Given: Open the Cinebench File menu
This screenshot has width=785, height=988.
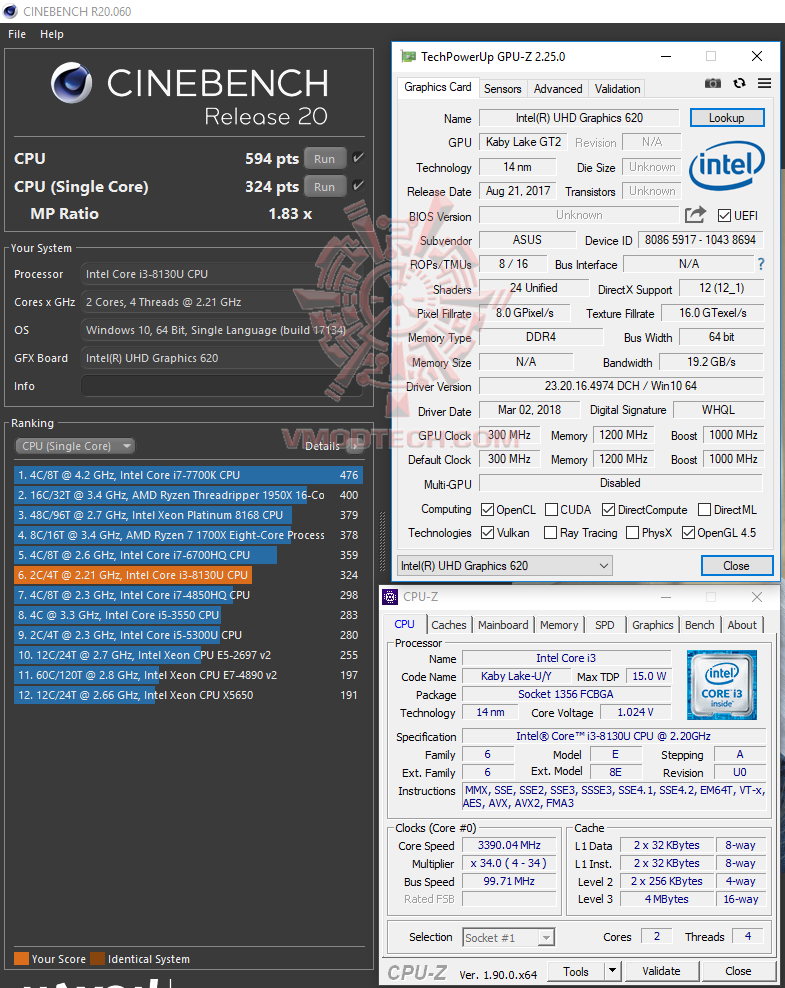Looking at the screenshot, I should pos(17,34).
